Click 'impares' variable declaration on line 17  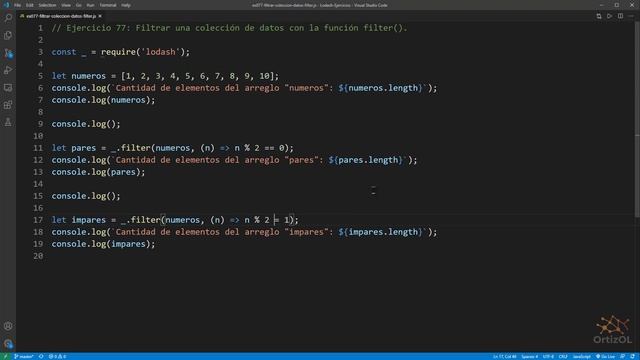[x=88, y=220]
